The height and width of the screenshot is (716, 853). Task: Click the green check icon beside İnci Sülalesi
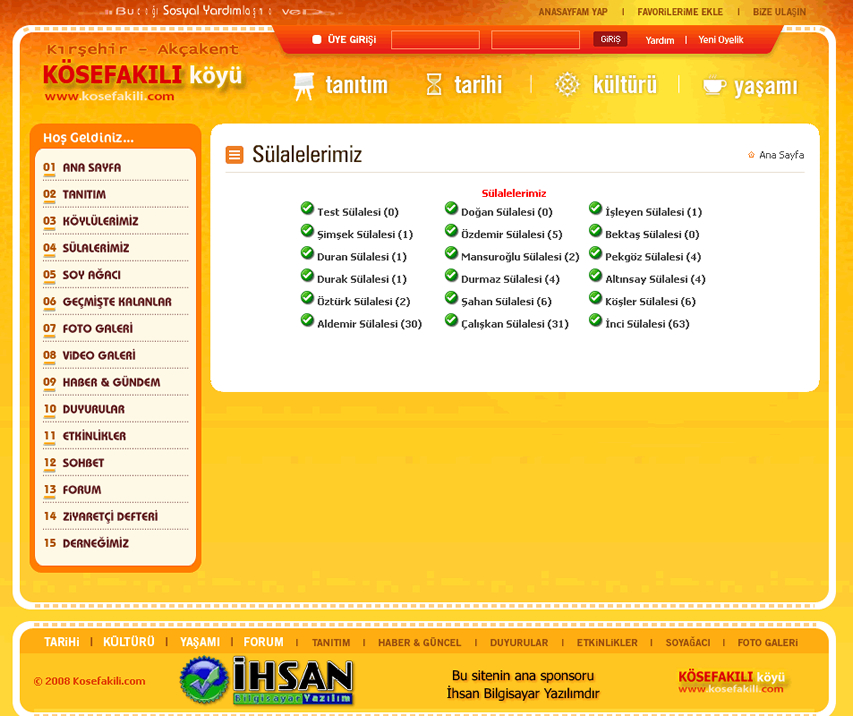tap(595, 321)
